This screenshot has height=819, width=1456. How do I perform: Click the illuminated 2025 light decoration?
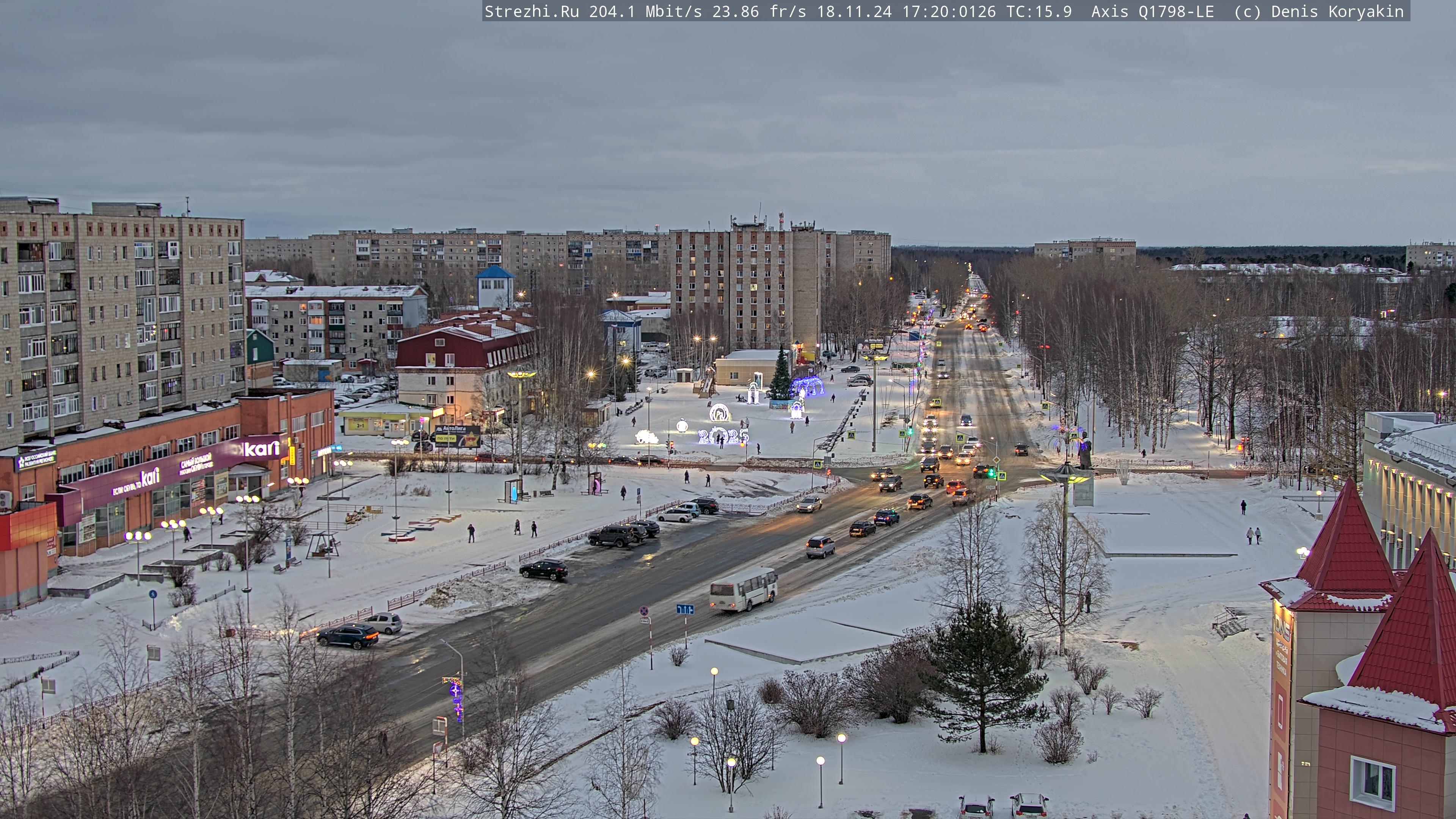(x=723, y=436)
